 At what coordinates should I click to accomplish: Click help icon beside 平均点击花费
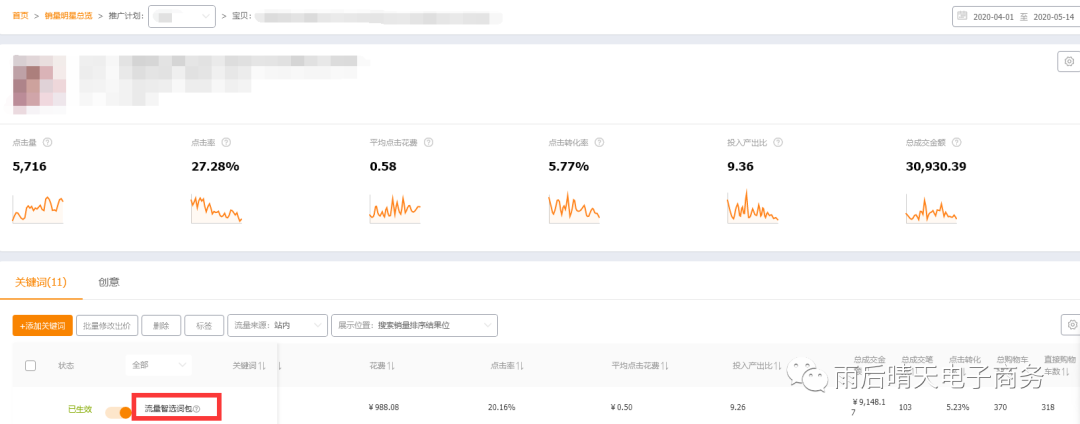point(428,142)
